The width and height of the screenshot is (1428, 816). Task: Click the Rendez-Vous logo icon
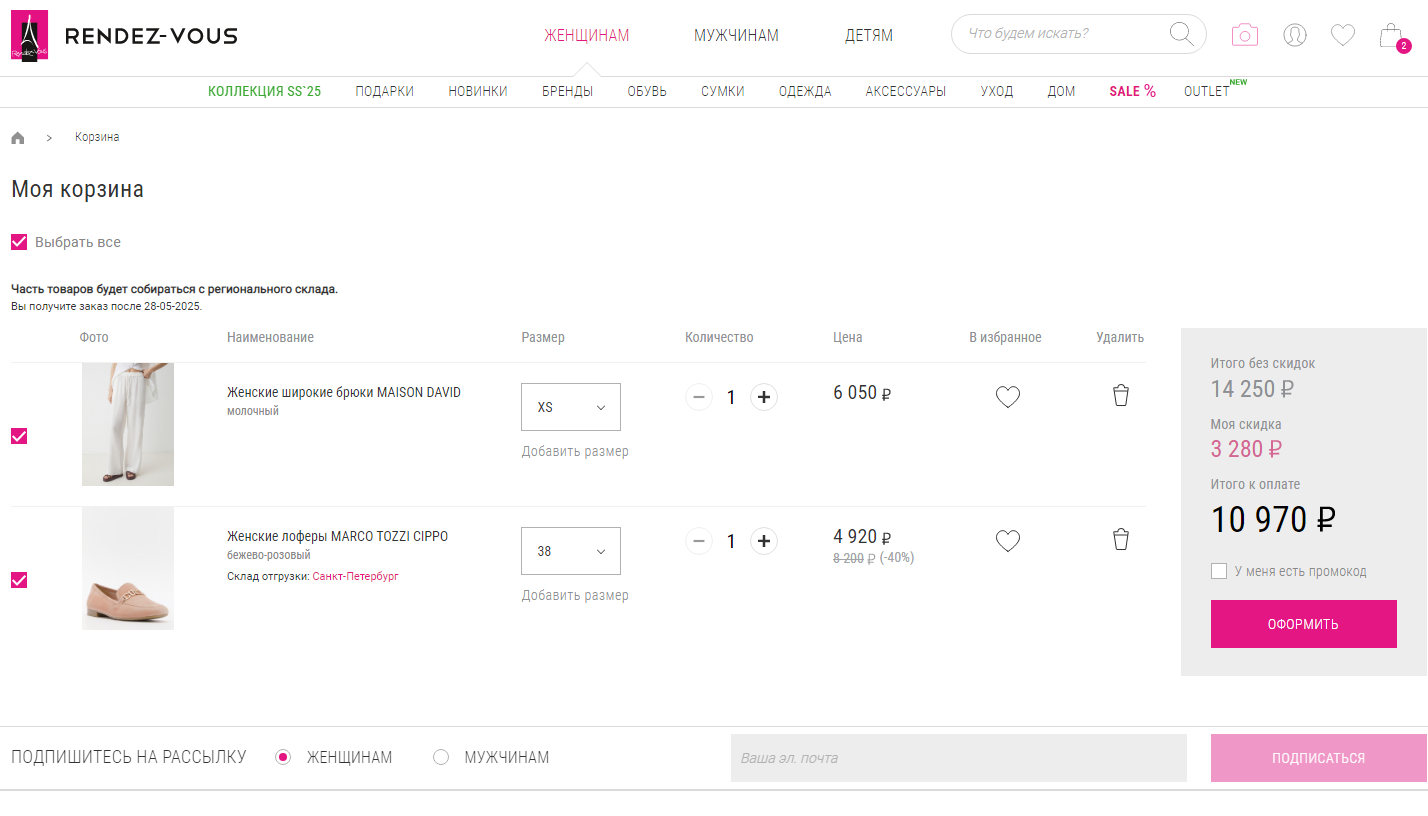[x=30, y=35]
